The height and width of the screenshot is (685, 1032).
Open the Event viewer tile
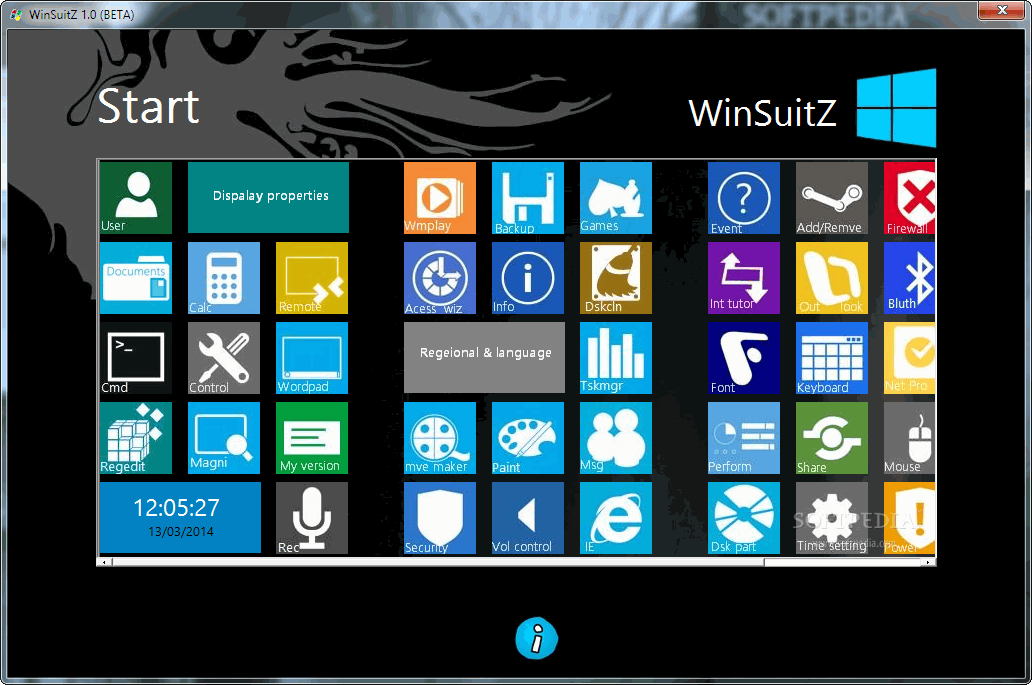pos(744,197)
